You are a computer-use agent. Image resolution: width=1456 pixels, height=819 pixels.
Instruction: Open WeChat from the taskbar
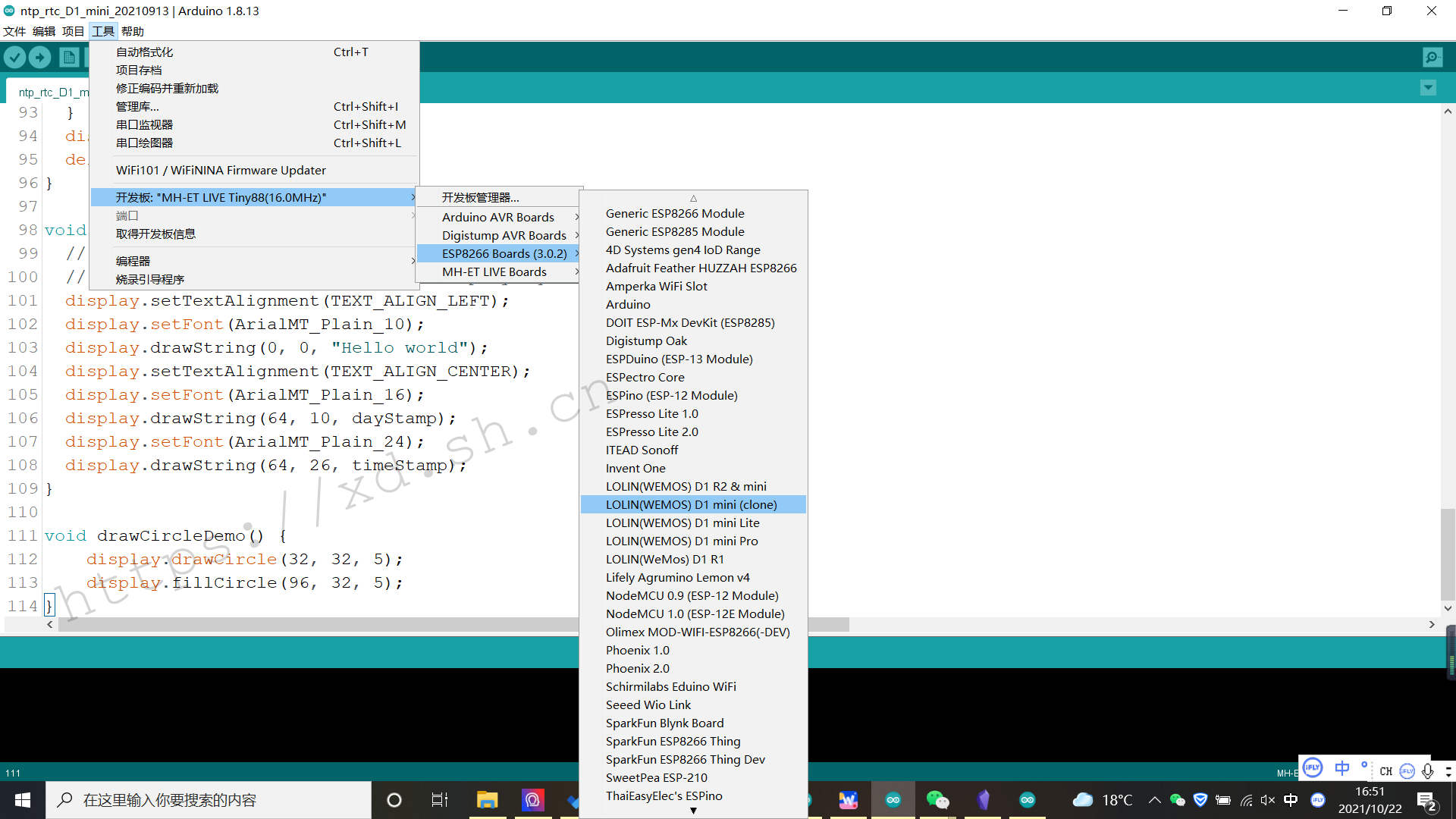(937, 800)
